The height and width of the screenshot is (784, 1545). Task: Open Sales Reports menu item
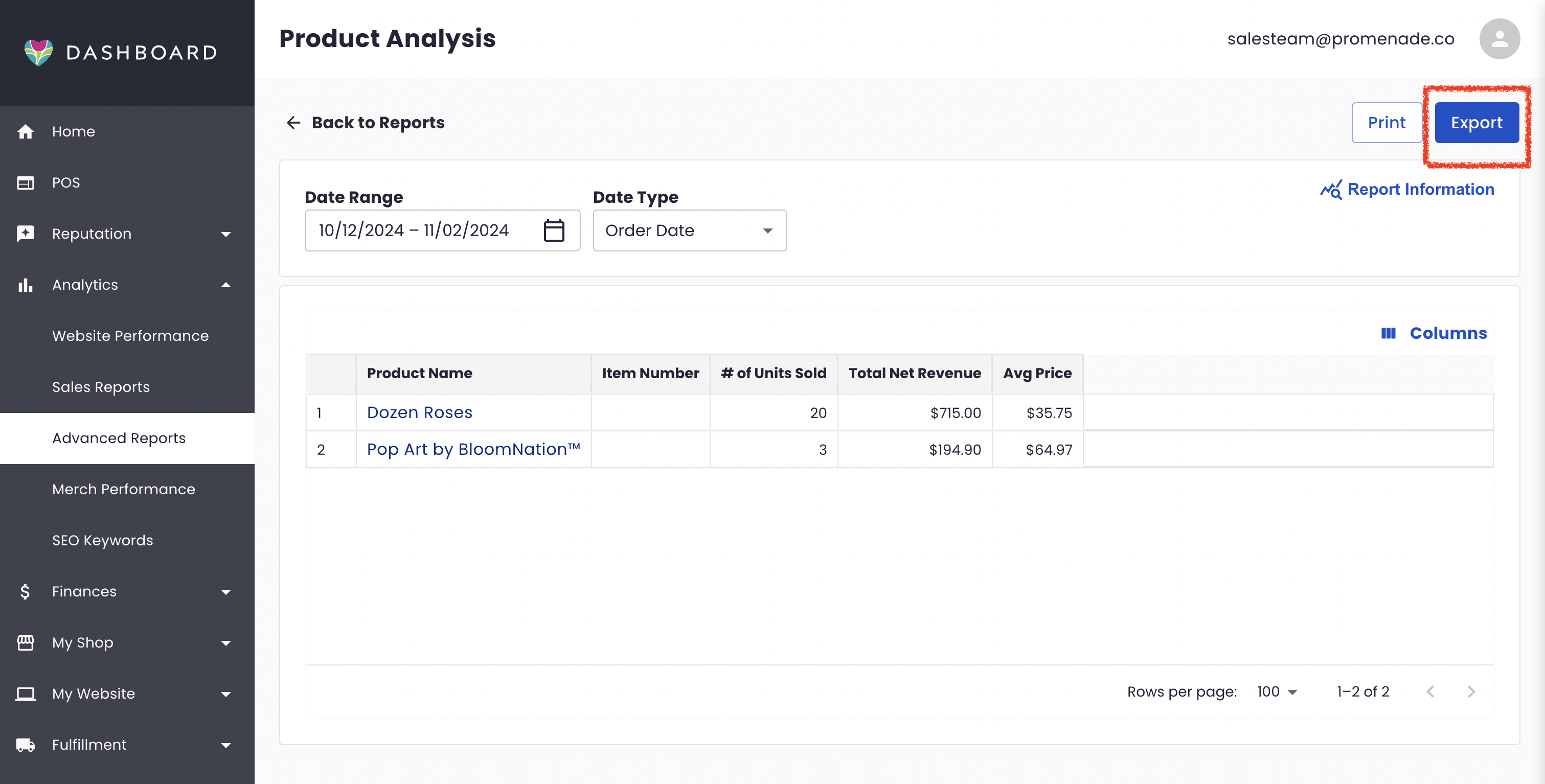click(x=127, y=387)
